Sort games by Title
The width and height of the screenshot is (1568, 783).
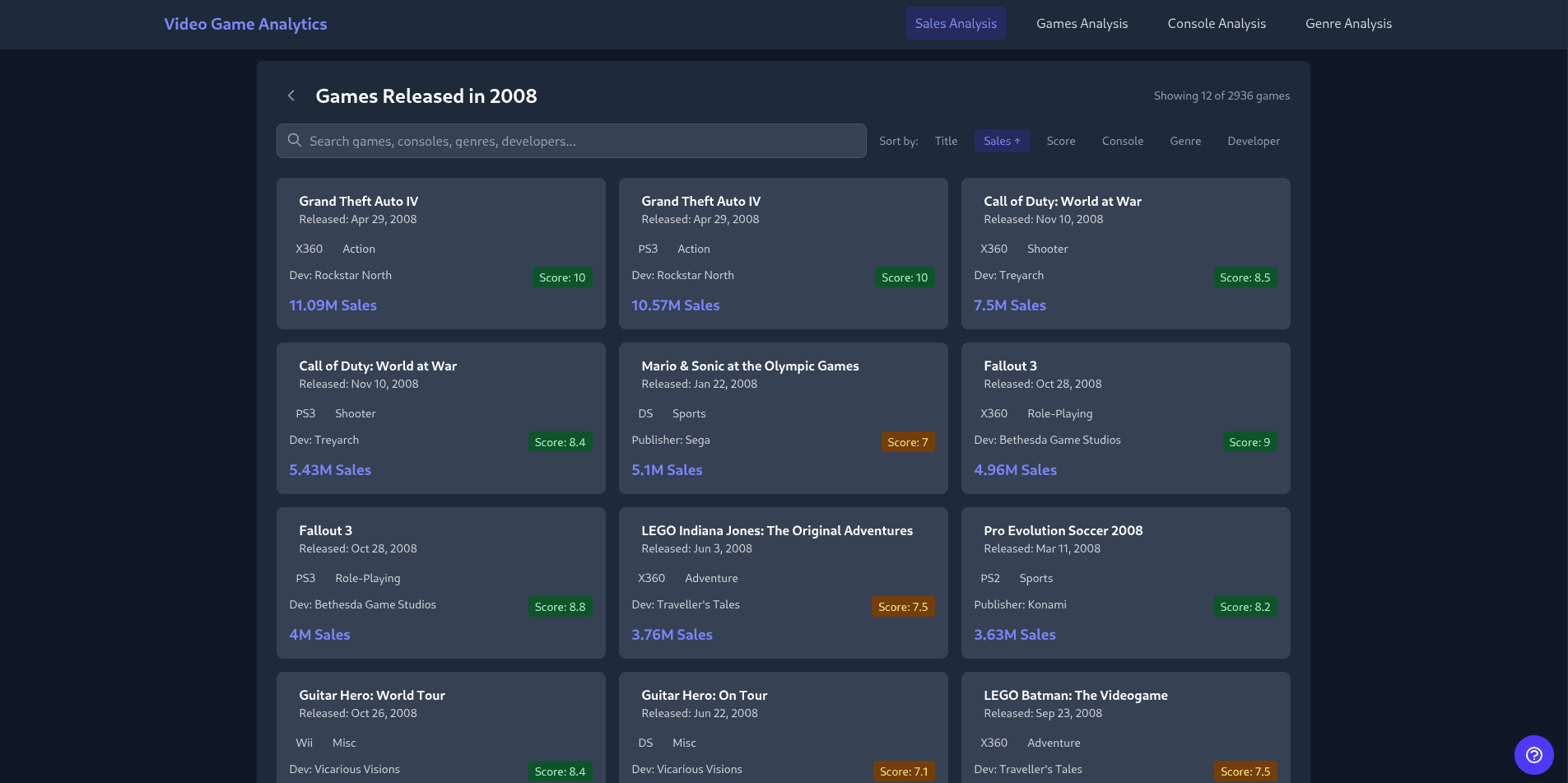pyautogui.click(x=946, y=141)
